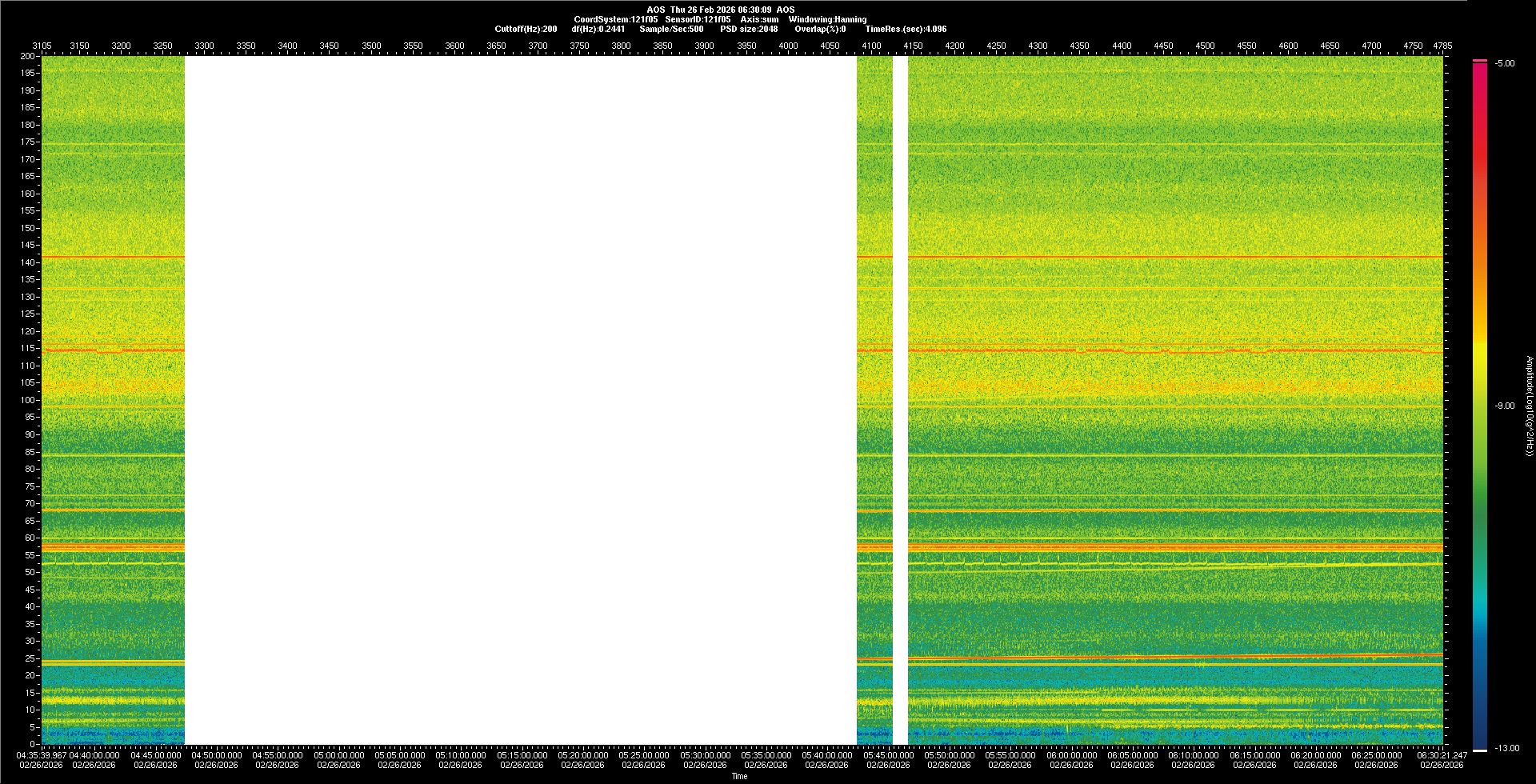The image size is (1536, 784).
Task: Click the TimeRes.(sec):4.096 parameter label
Action: [x=906, y=29]
